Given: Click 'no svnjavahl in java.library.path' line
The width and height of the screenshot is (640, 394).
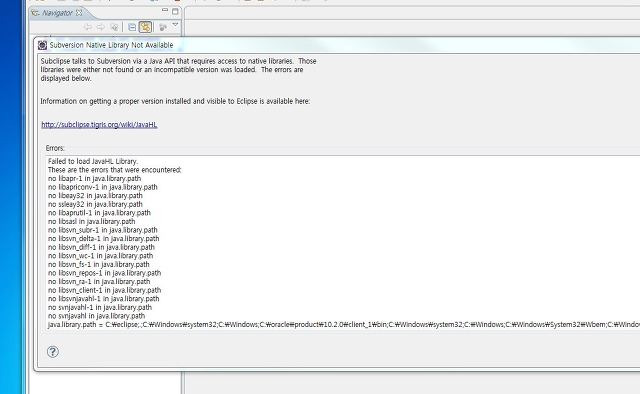Looking at the screenshot, I should [x=96, y=316].
